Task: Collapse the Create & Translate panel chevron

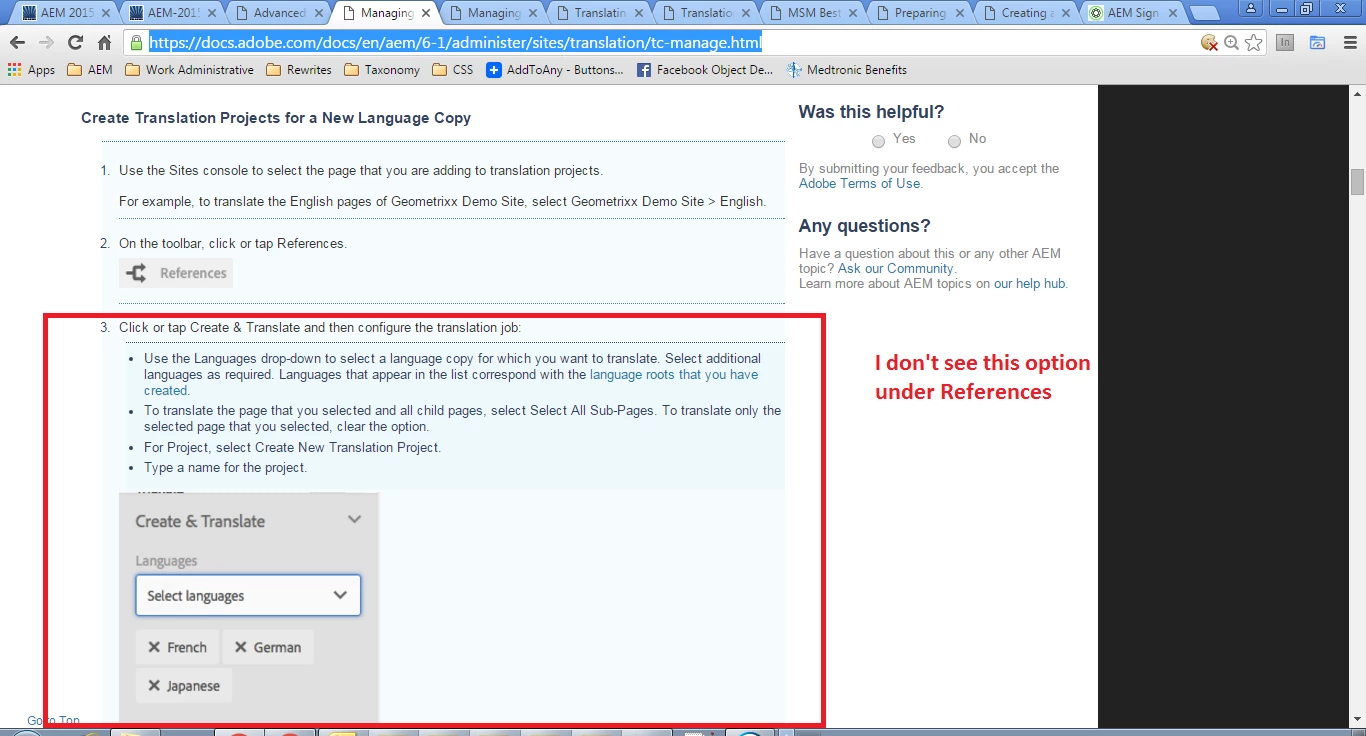Action: 353,520
